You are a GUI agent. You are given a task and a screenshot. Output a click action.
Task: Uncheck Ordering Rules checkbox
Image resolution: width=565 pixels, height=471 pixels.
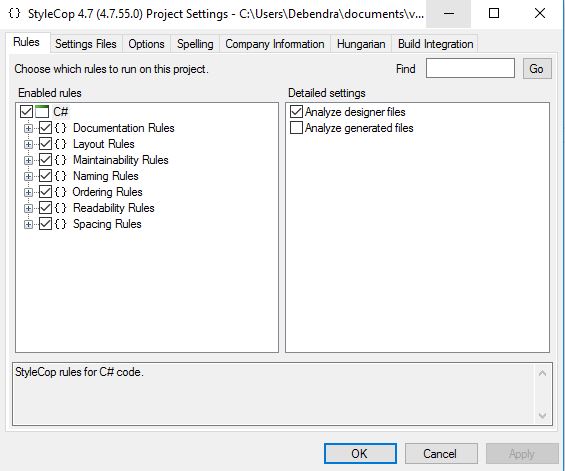click(45, 192)
